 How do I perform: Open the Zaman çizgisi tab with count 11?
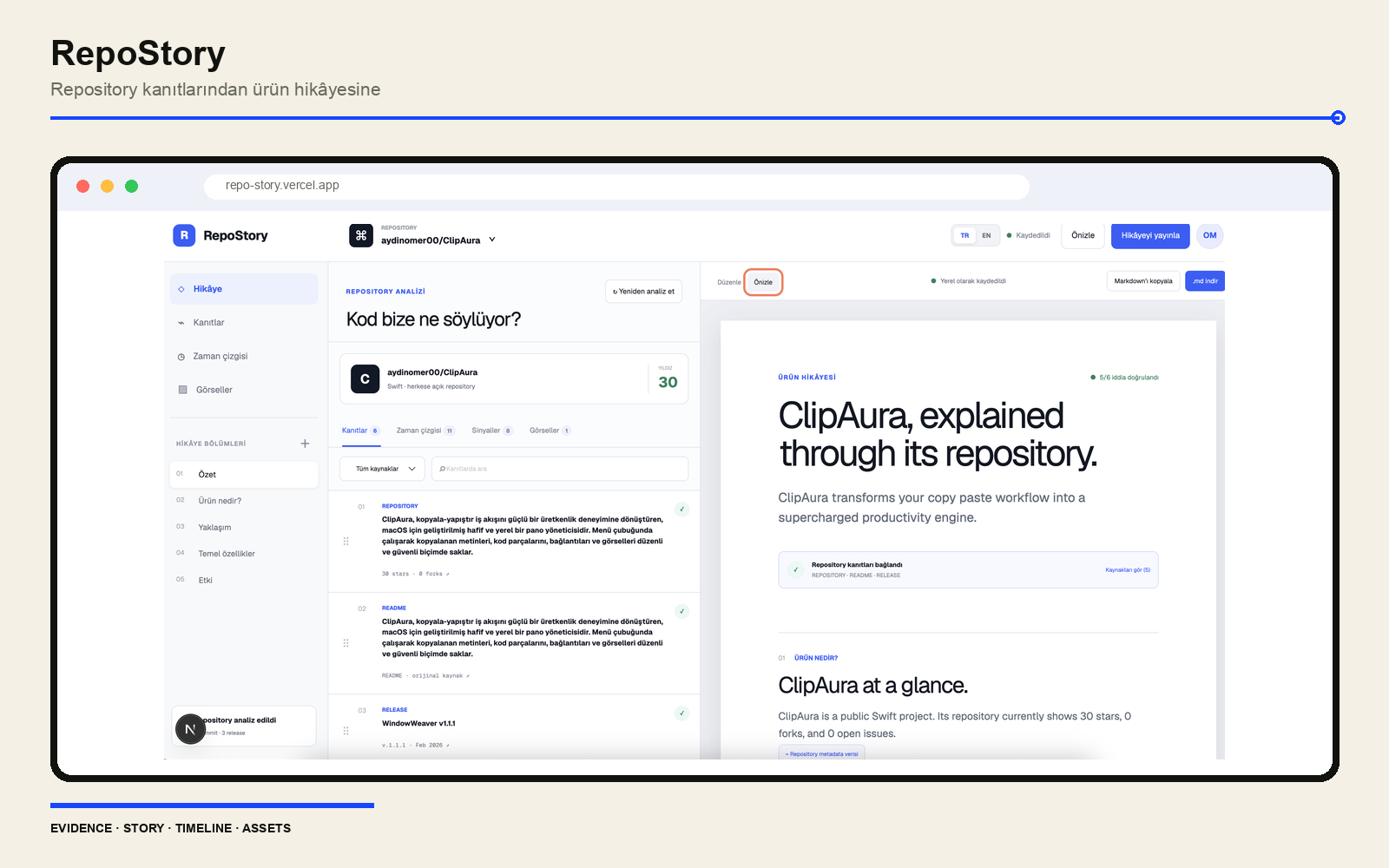pos(425,431)
